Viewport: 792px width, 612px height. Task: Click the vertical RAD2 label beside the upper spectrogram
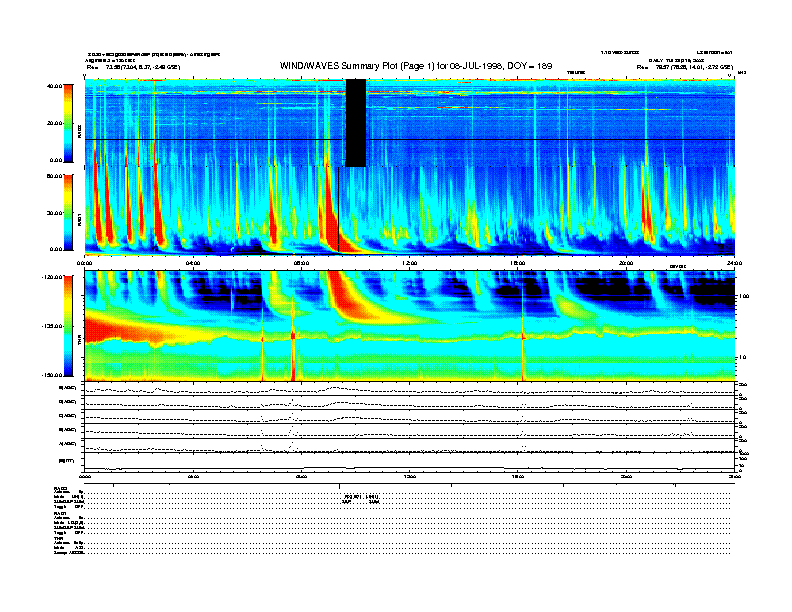coord(79,131)
